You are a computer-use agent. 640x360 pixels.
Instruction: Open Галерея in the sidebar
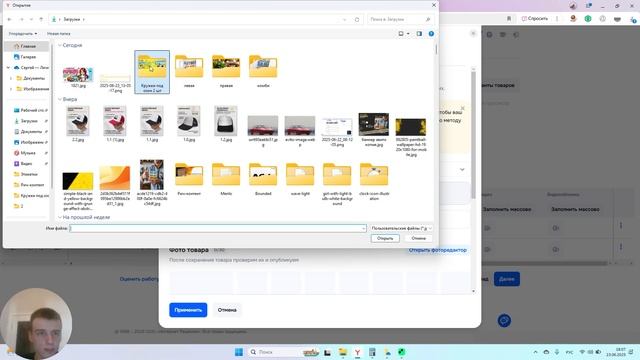[x=27, y=57]
